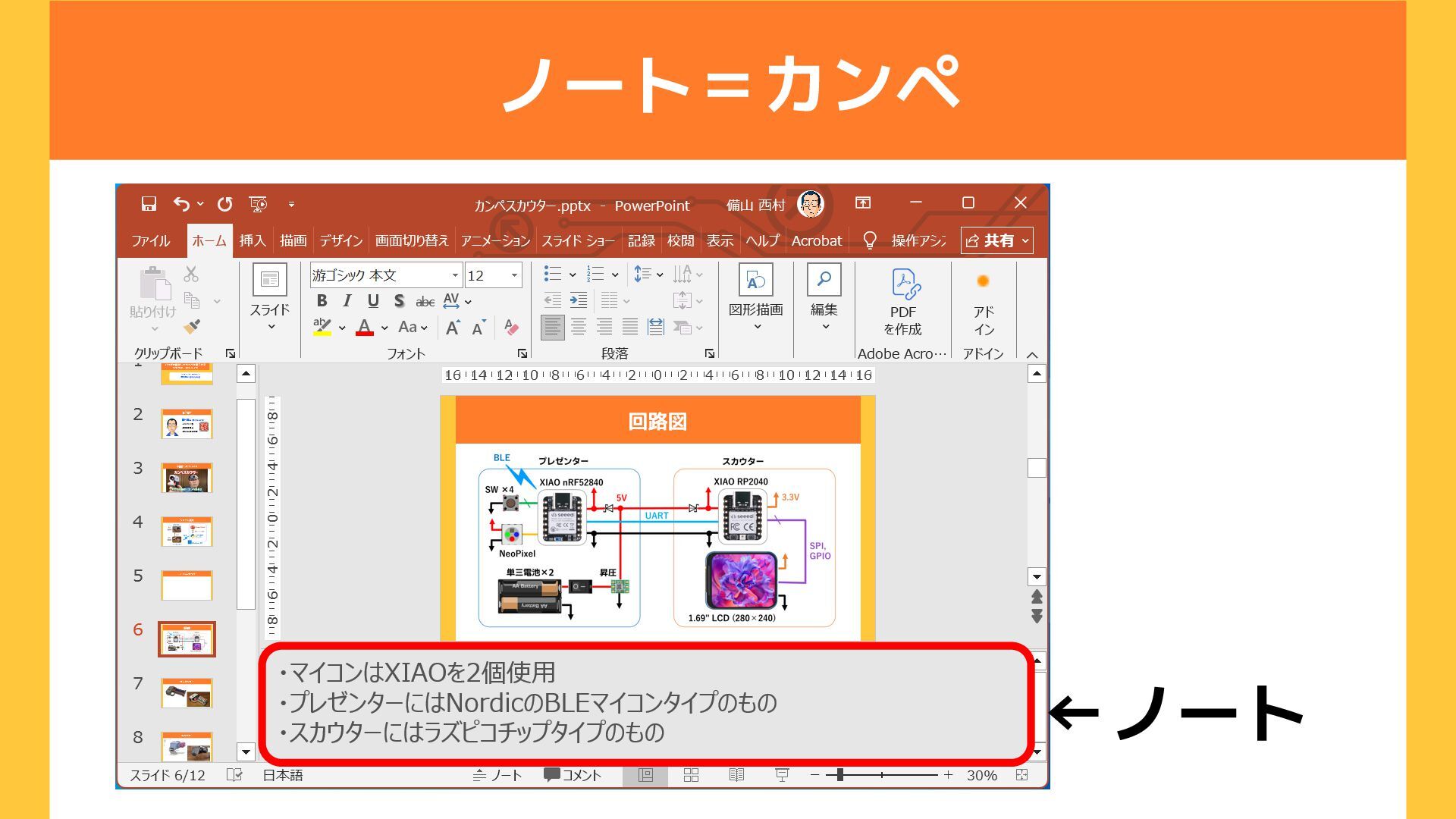
Task: Open the font name dropdown
Action: coord(455,275)
